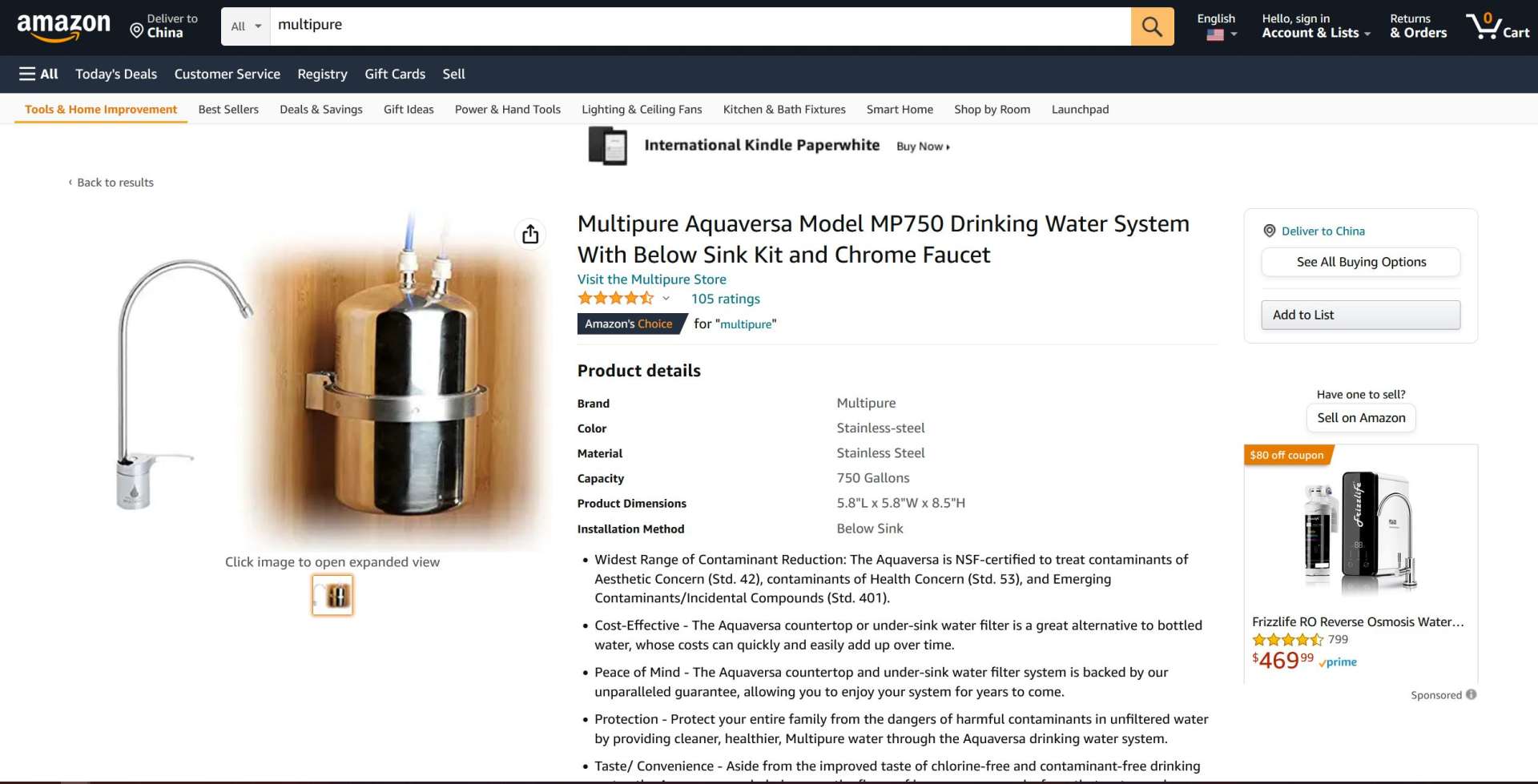Expand the English language selector

(1217, 26)
